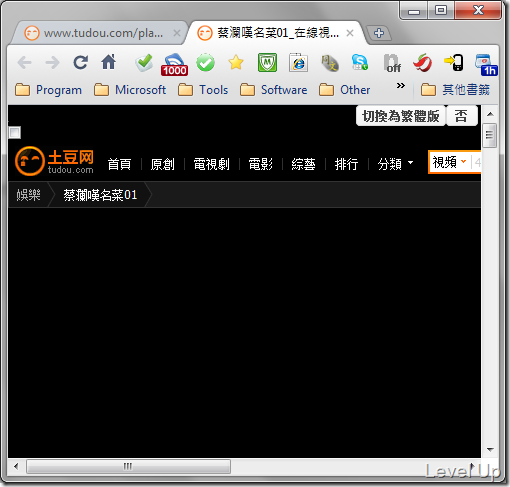
Task: Toggle the extension showing the off label
Action: 392,63
